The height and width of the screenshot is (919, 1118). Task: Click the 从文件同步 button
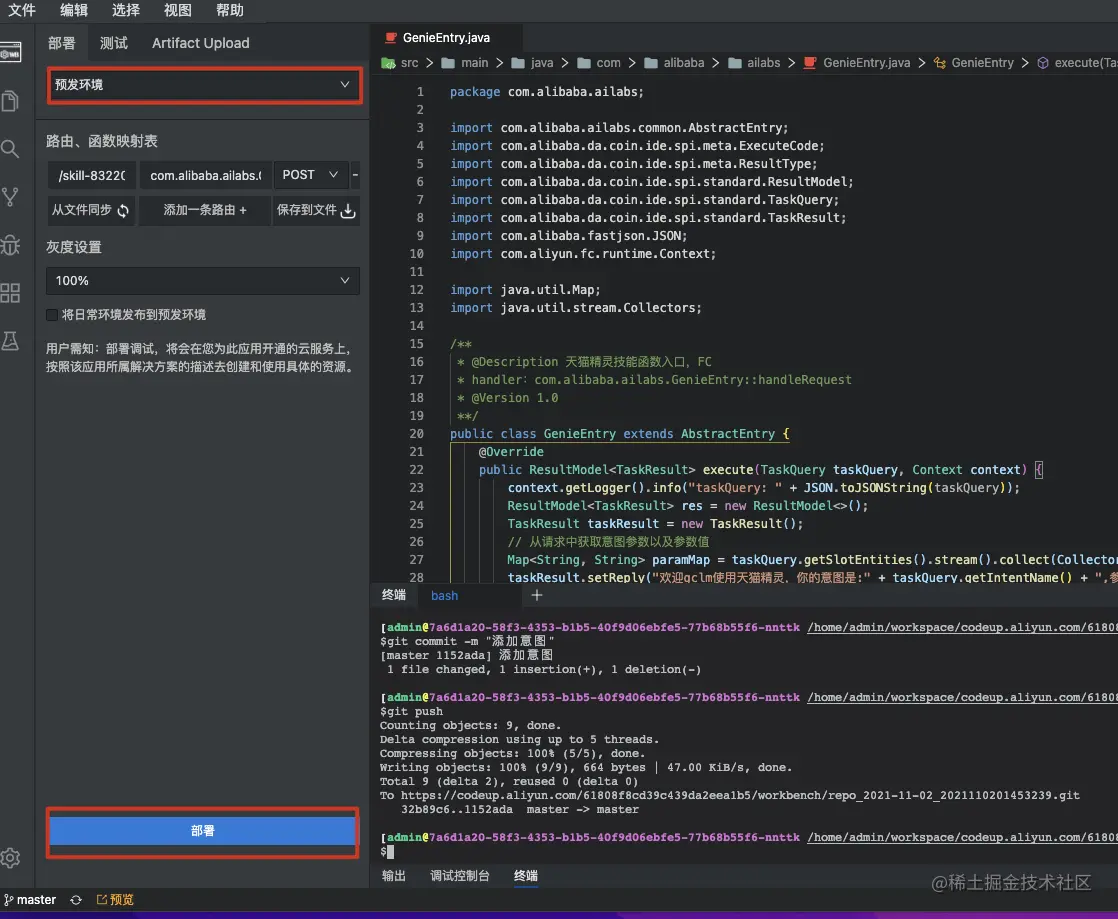tap(91, 211)
